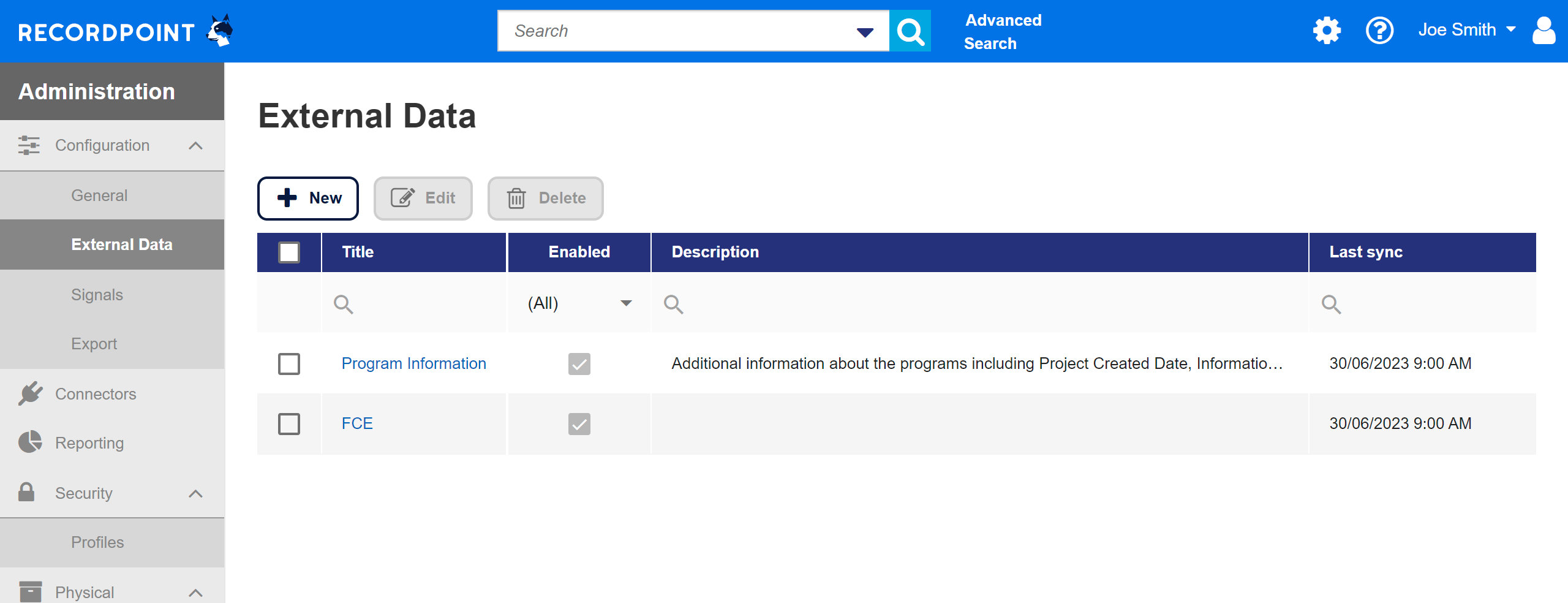The width and height of the screenshot is (1568, 603).
Task: Click the Security lock icon
Action: click(28, 493)
